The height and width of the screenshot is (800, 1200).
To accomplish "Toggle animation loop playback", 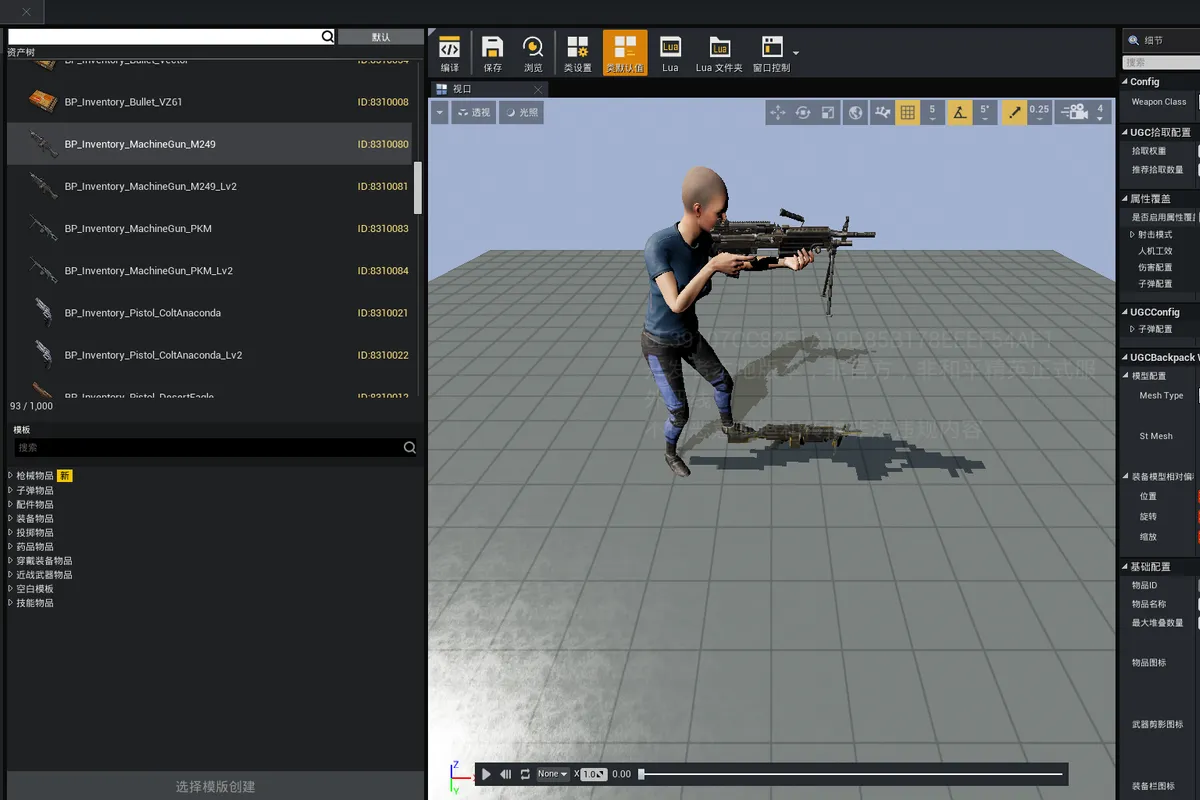I will point(525,774).
